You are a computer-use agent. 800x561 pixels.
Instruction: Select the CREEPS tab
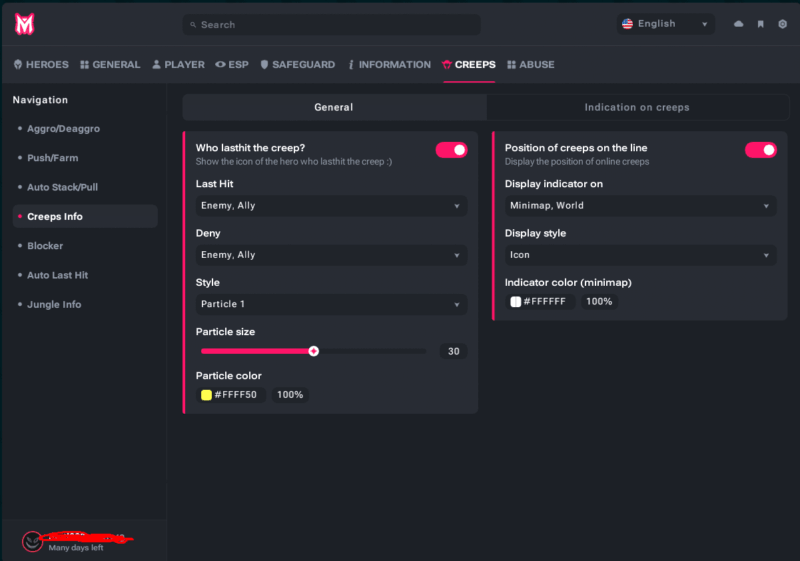469,65
